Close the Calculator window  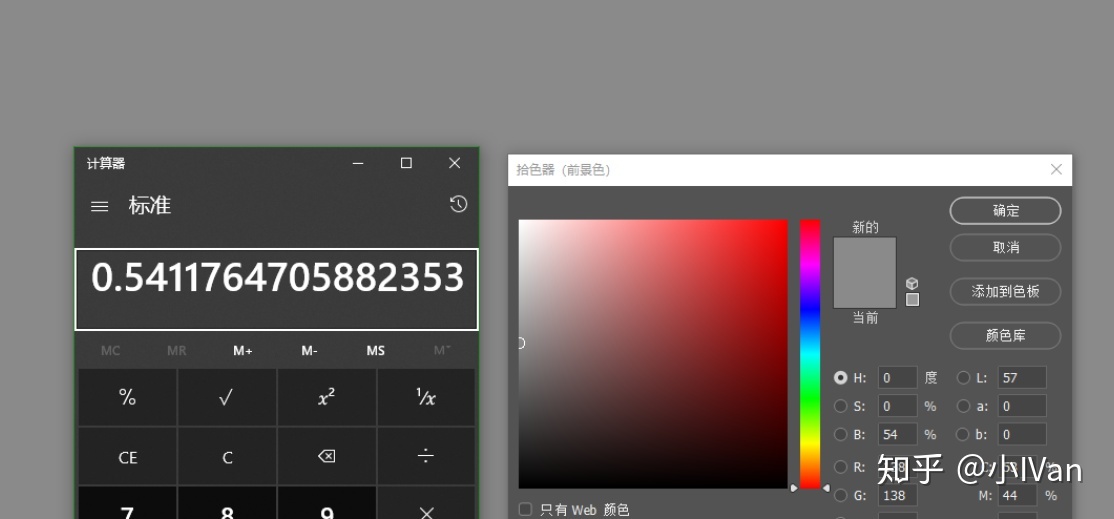(455, 163)
